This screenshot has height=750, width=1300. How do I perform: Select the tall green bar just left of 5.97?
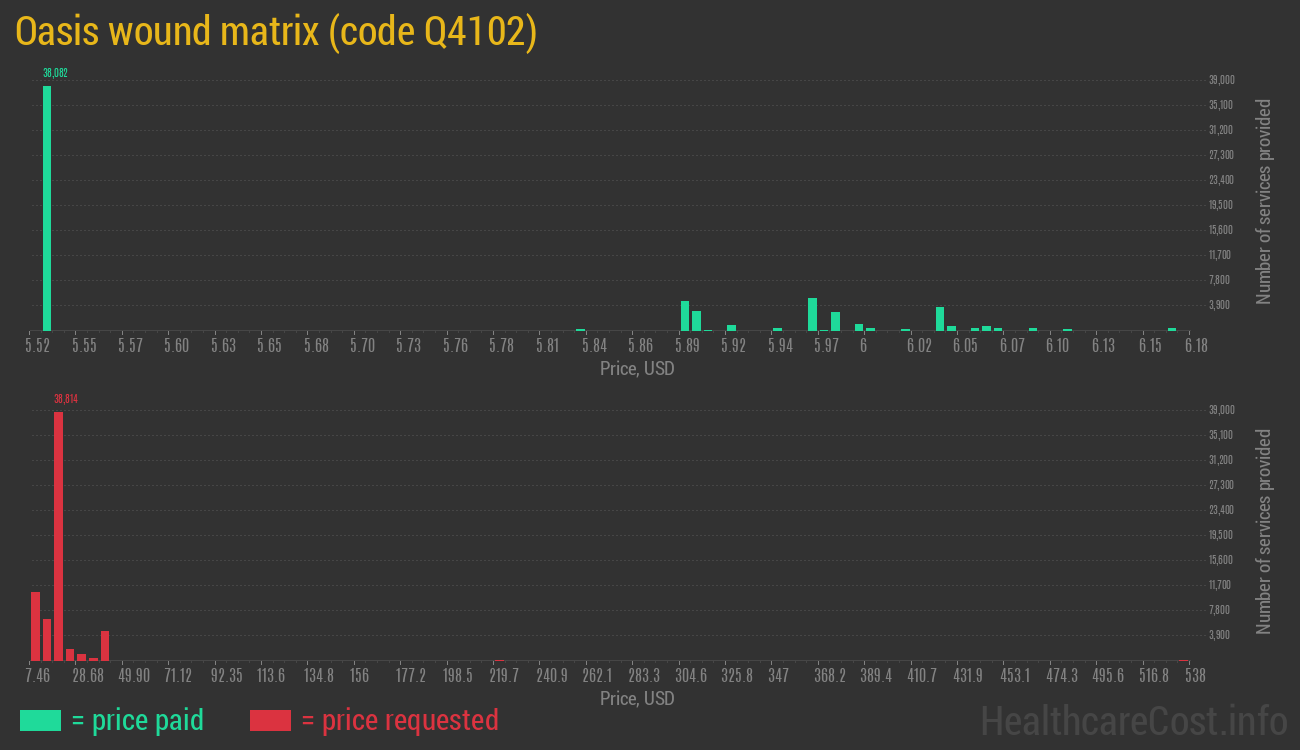[812, 314]
